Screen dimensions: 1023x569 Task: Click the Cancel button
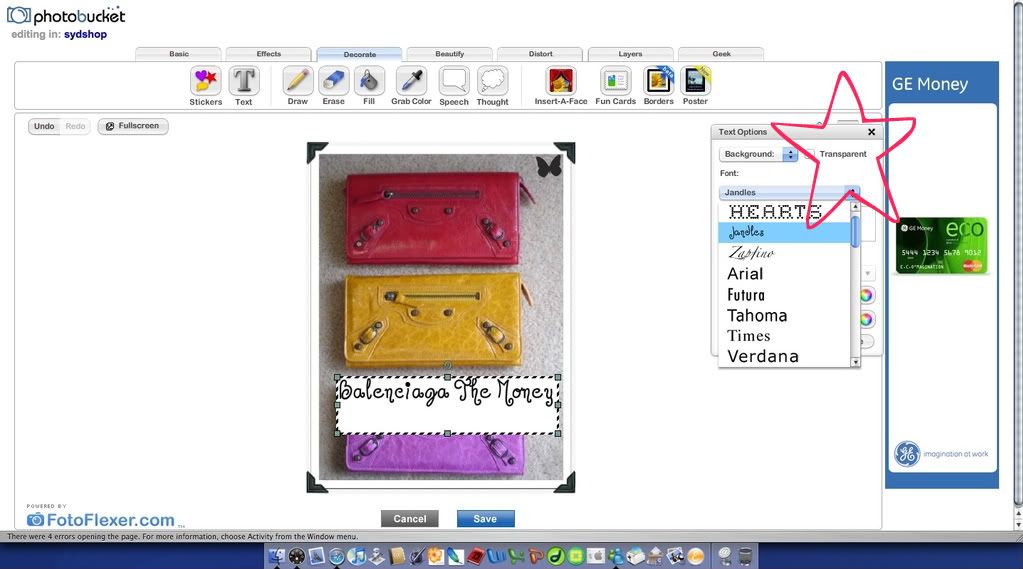tap(410, 519)
